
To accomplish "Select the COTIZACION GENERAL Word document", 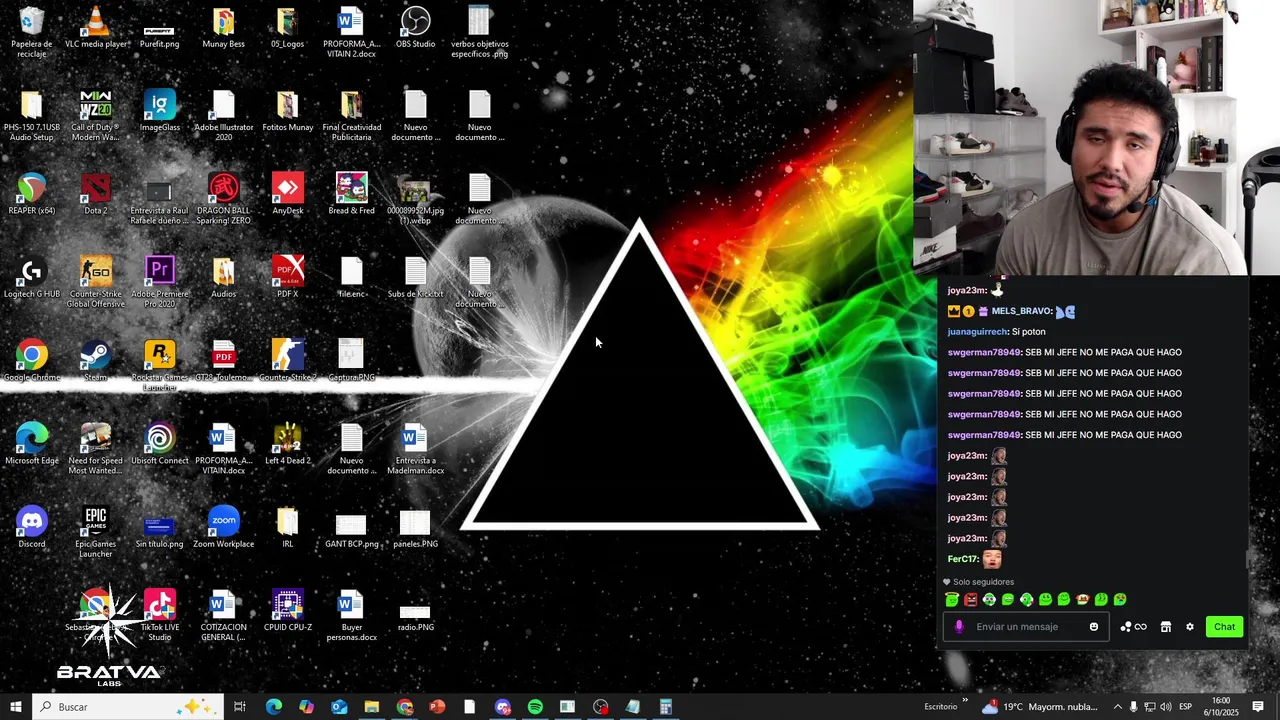I will coord(223,615).
